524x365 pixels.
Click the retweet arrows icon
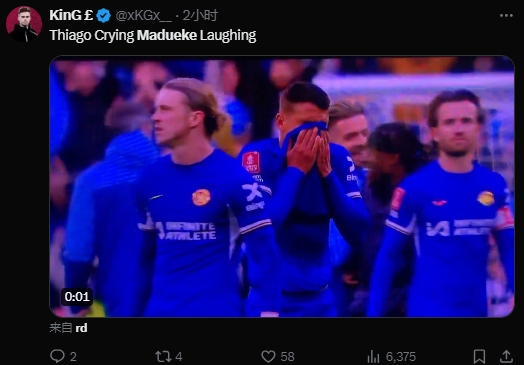163,356
